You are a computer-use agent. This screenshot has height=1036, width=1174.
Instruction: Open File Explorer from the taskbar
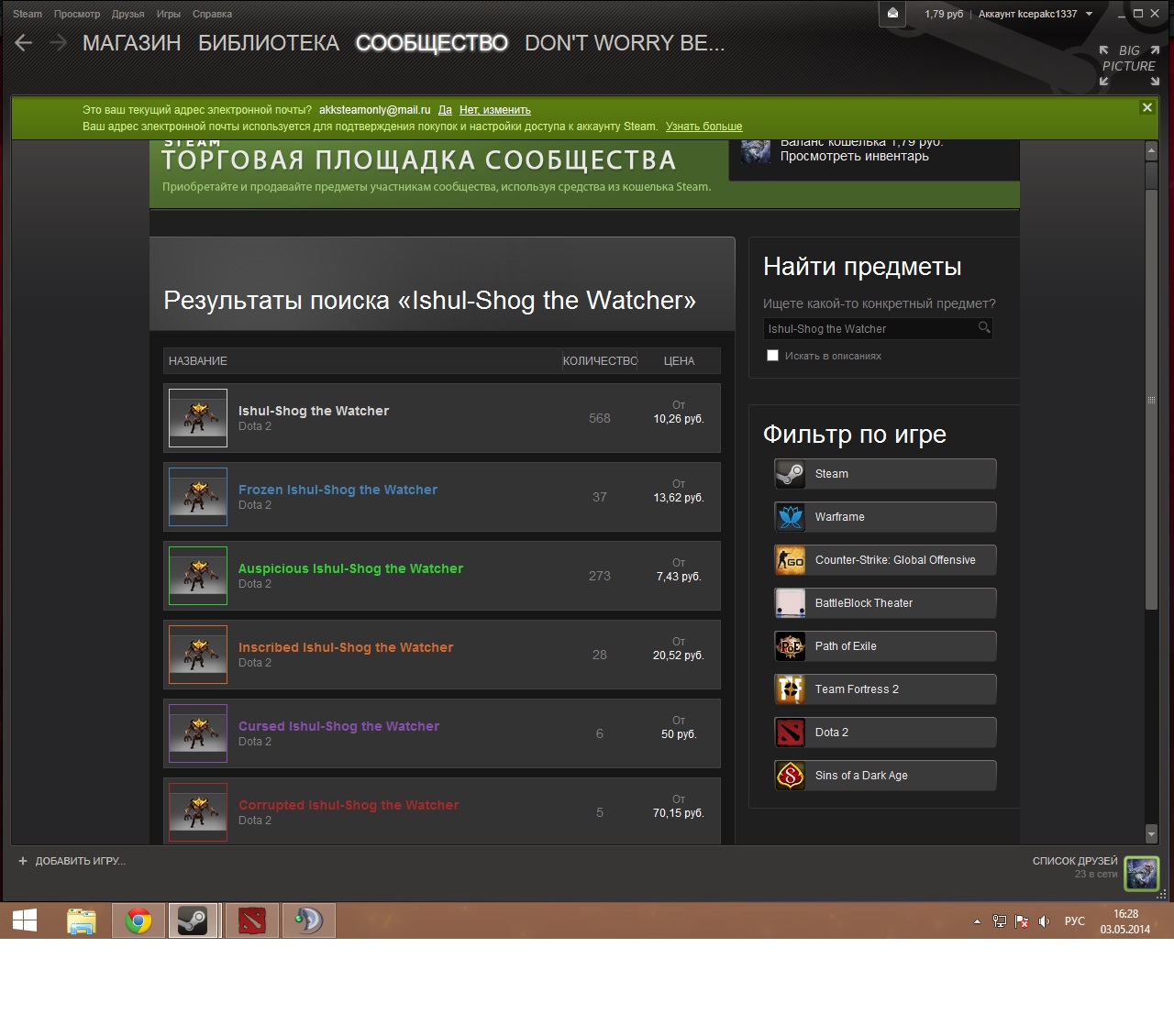click(82, 920)
